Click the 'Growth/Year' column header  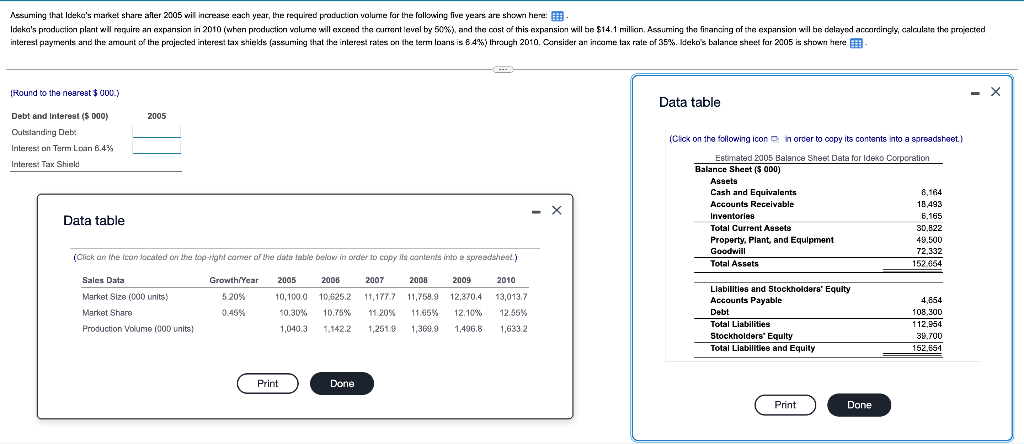[234, 280]
